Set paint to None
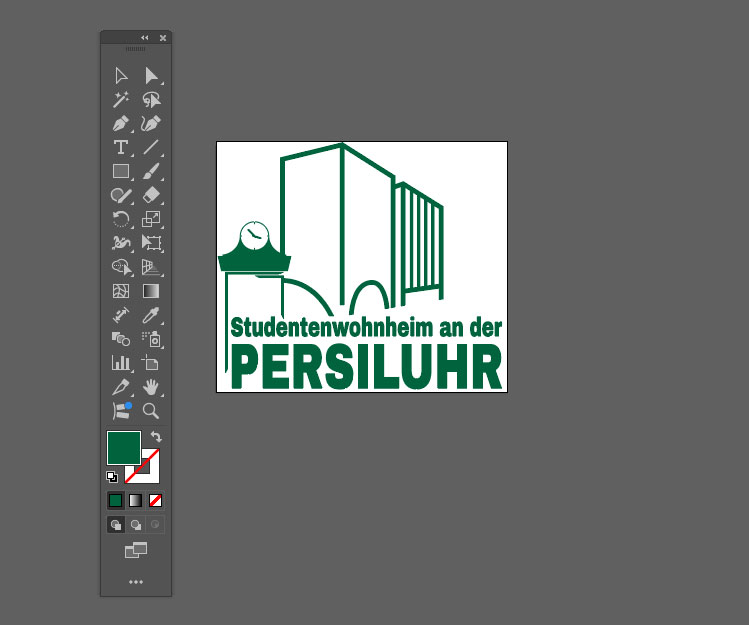The width and height of the screenshot is (749, 625). (x=155, y=500)
